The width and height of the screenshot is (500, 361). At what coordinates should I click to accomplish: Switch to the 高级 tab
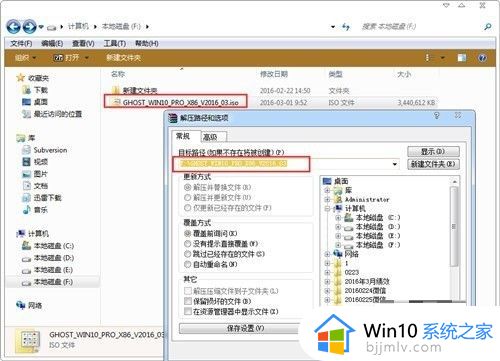point(214,137)
